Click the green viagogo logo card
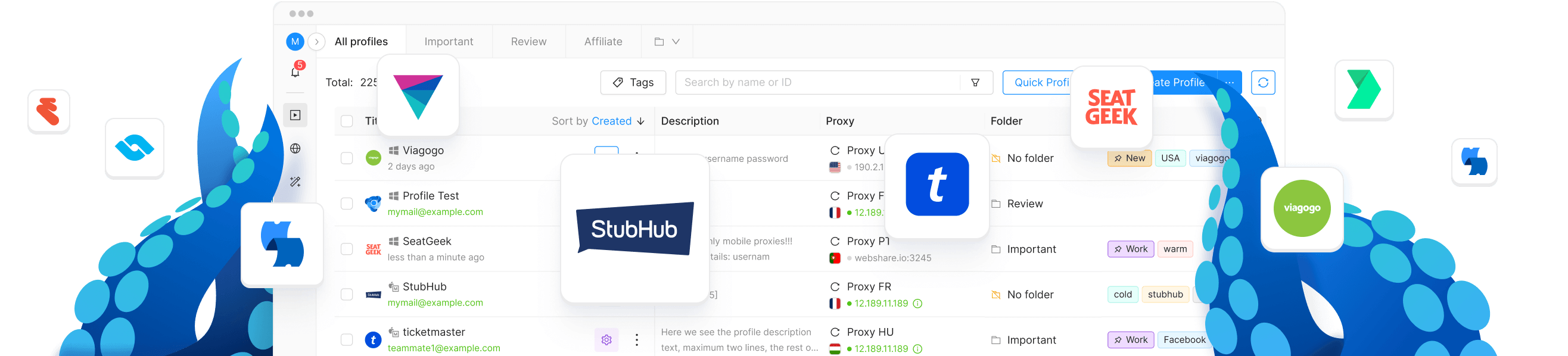 click(1301, 209)
